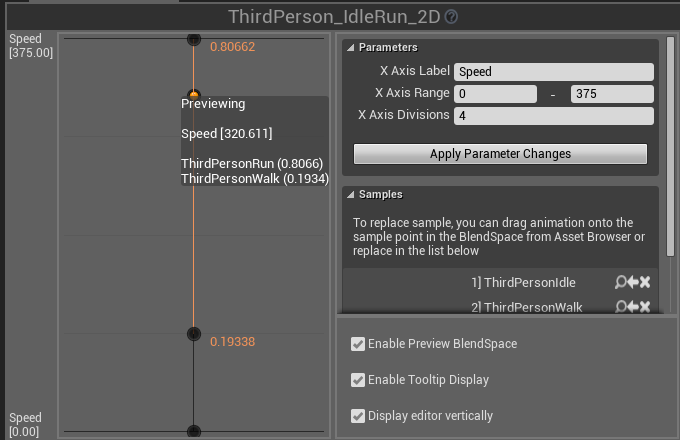680x440 pixels.
Task: Select ThirdPersonIdle sample entry
Action: pos(523,283)
